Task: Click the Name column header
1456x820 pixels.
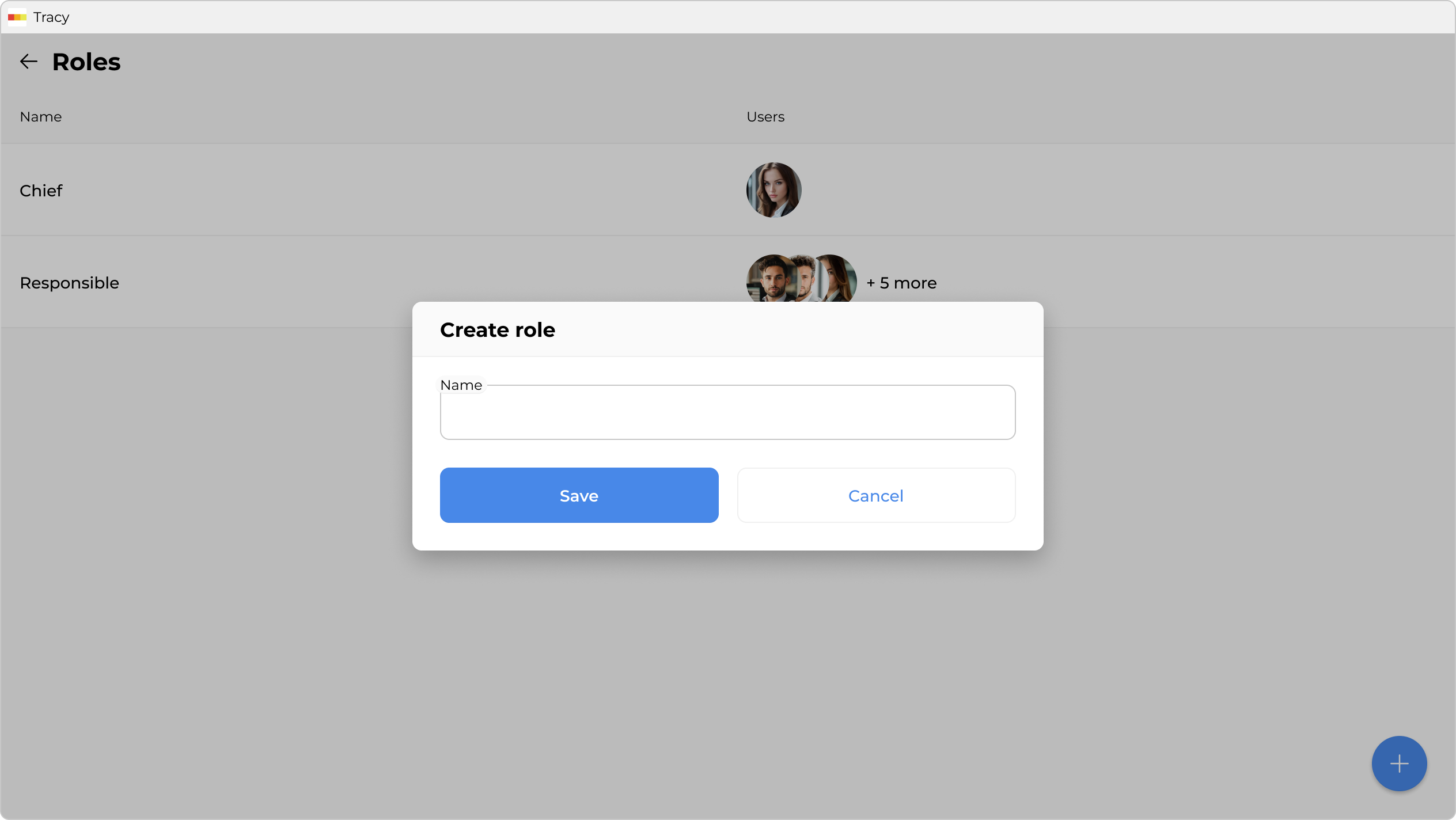Action: (40, 117)
